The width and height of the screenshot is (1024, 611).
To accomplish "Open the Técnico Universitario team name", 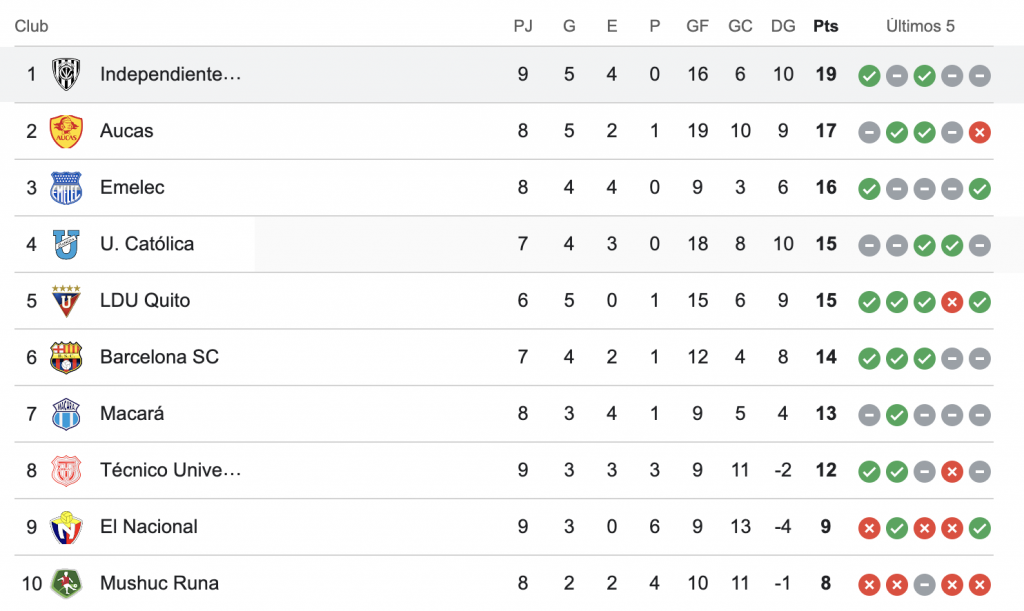I will [170, 470].
